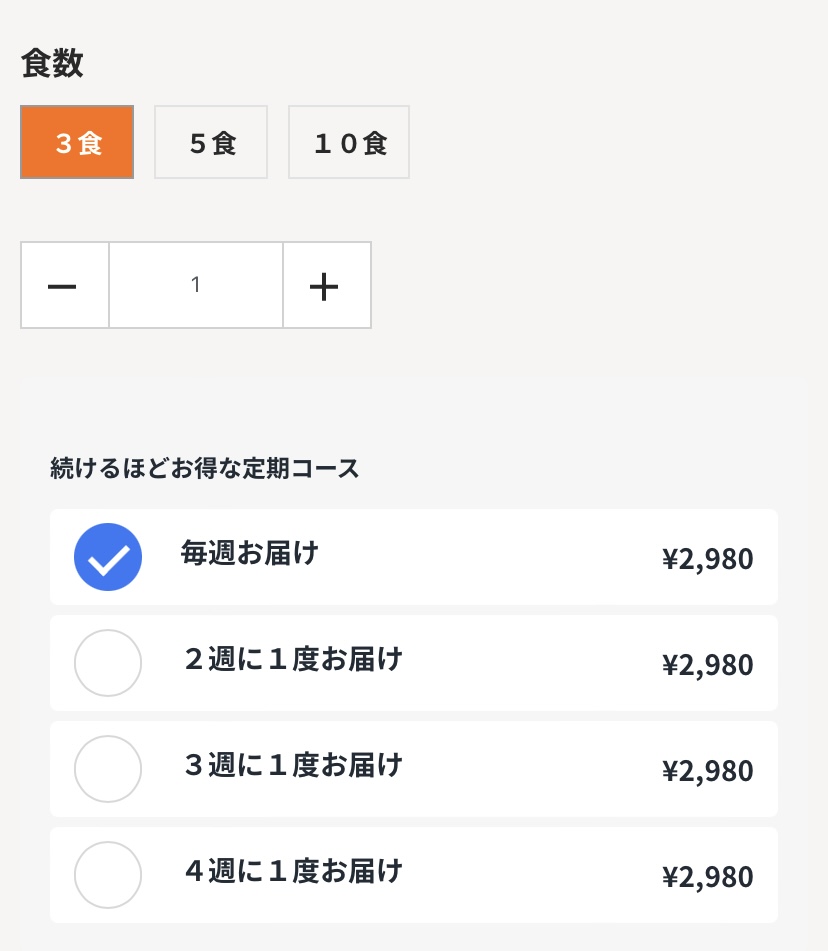Click the 3週に1度お届け label text
The width and height of the screenshot is (828, 951).
point(294,765)
